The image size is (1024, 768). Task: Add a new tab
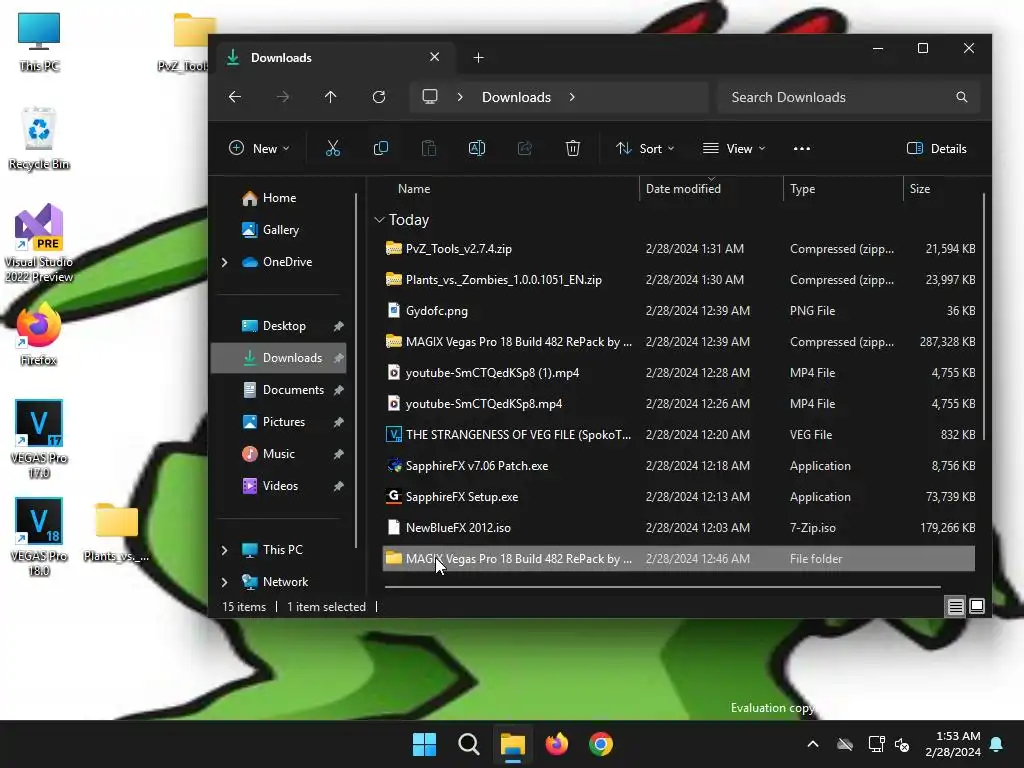(x=478, y=57)
